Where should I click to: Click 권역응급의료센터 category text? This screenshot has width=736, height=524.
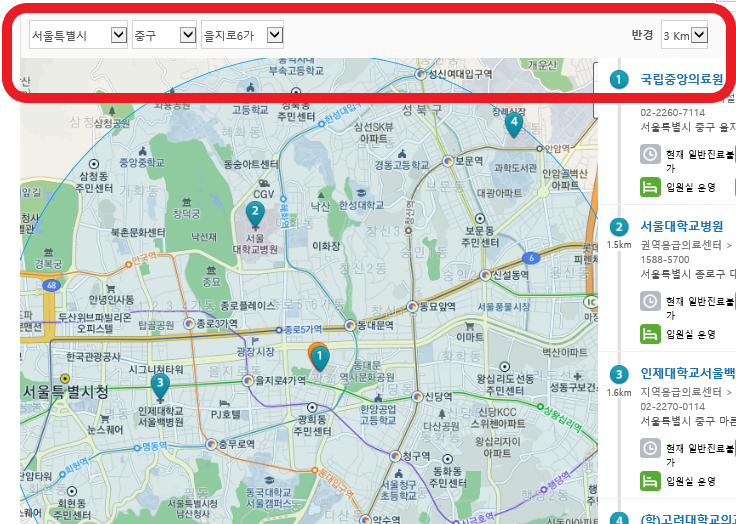pyautogui.click(x=681, y=245)
